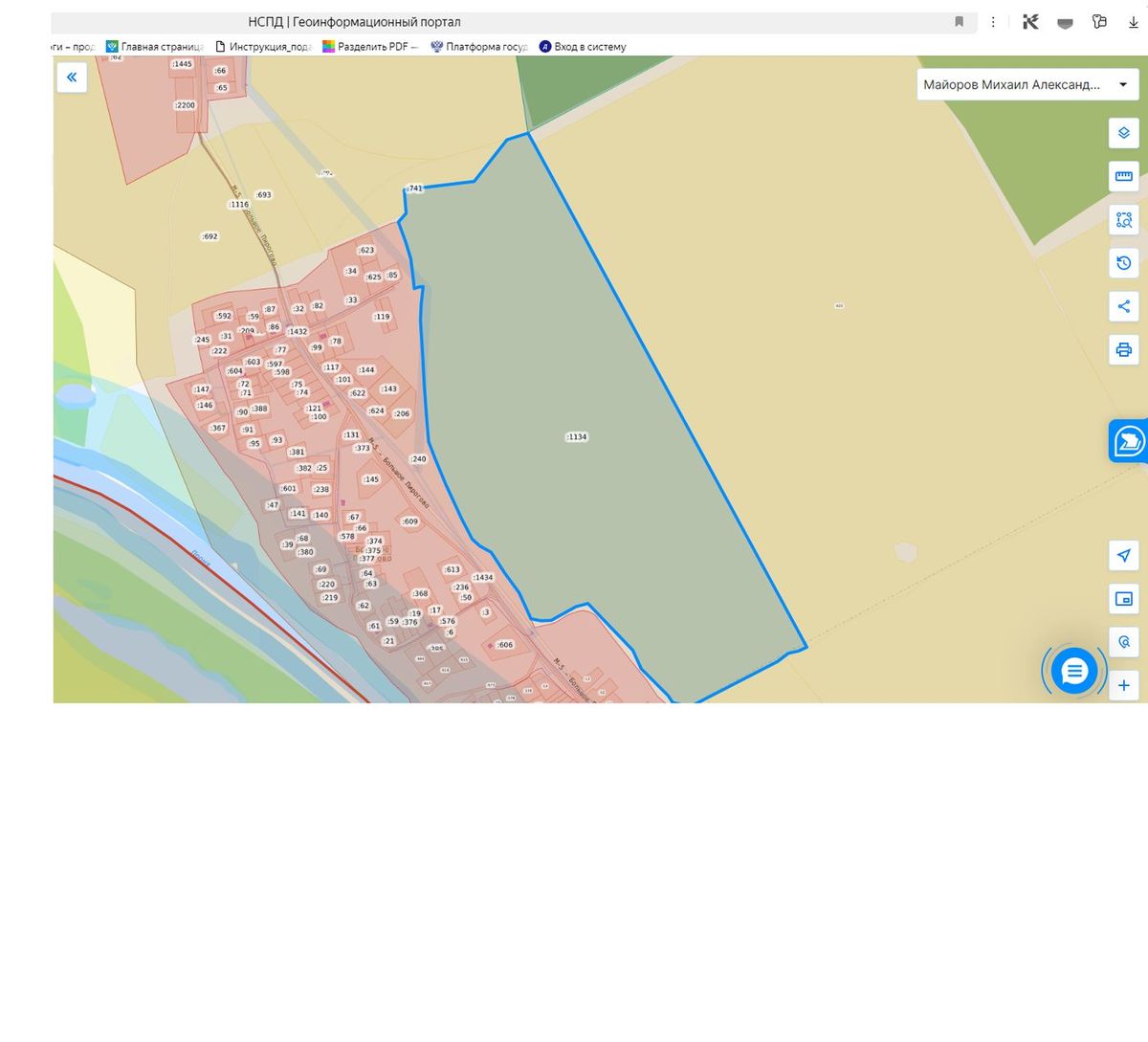This screenshot has height=1042, width=1148.
Task: Select parcel label :592 on the map
Action: click(x=224, y=316)
